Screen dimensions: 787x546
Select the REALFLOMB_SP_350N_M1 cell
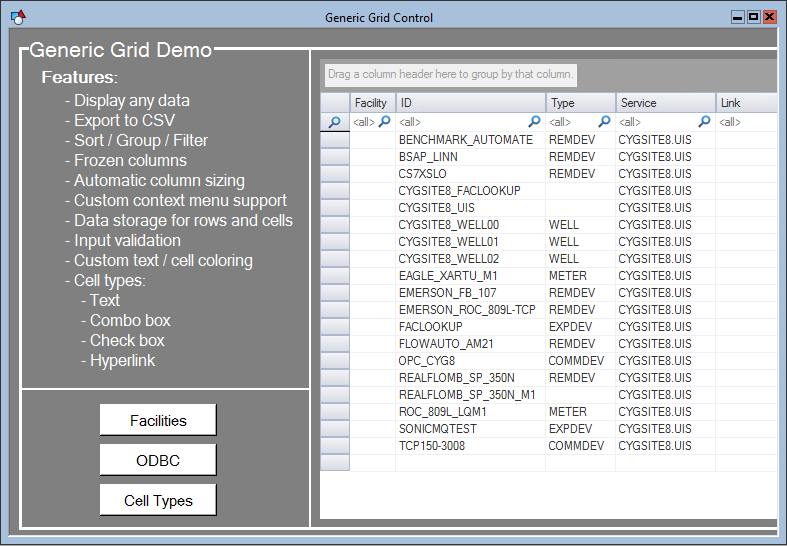[470, 395]
